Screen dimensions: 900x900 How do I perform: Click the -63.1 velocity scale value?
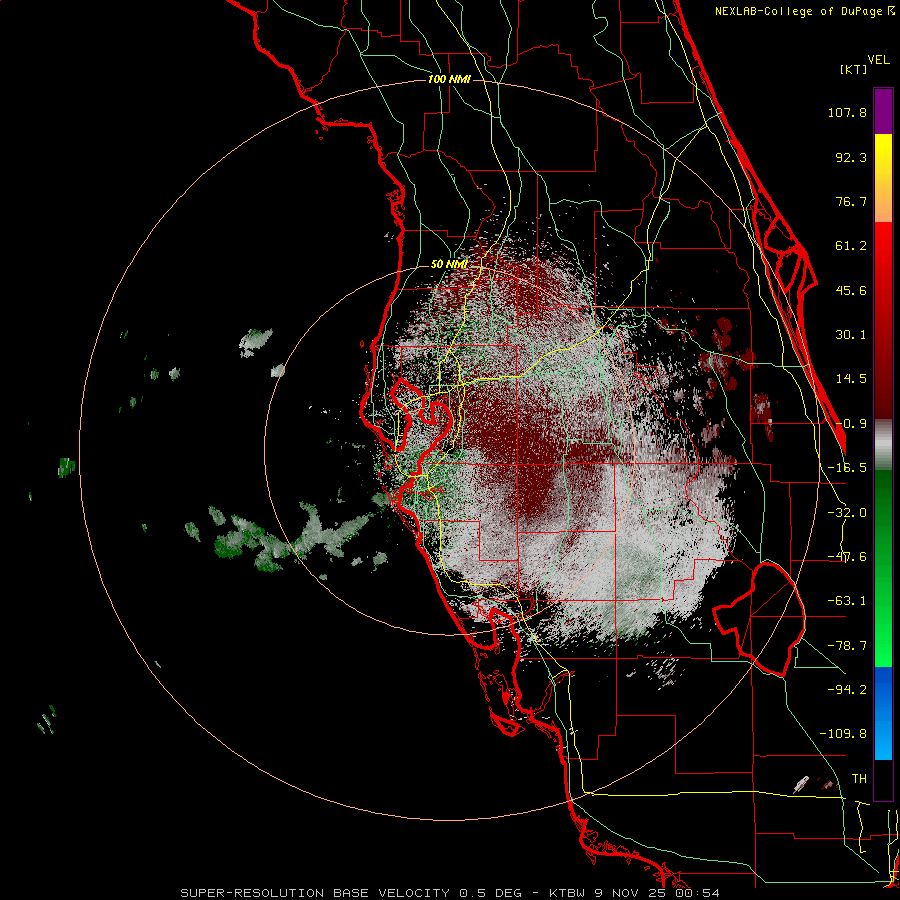pos(847,601)
